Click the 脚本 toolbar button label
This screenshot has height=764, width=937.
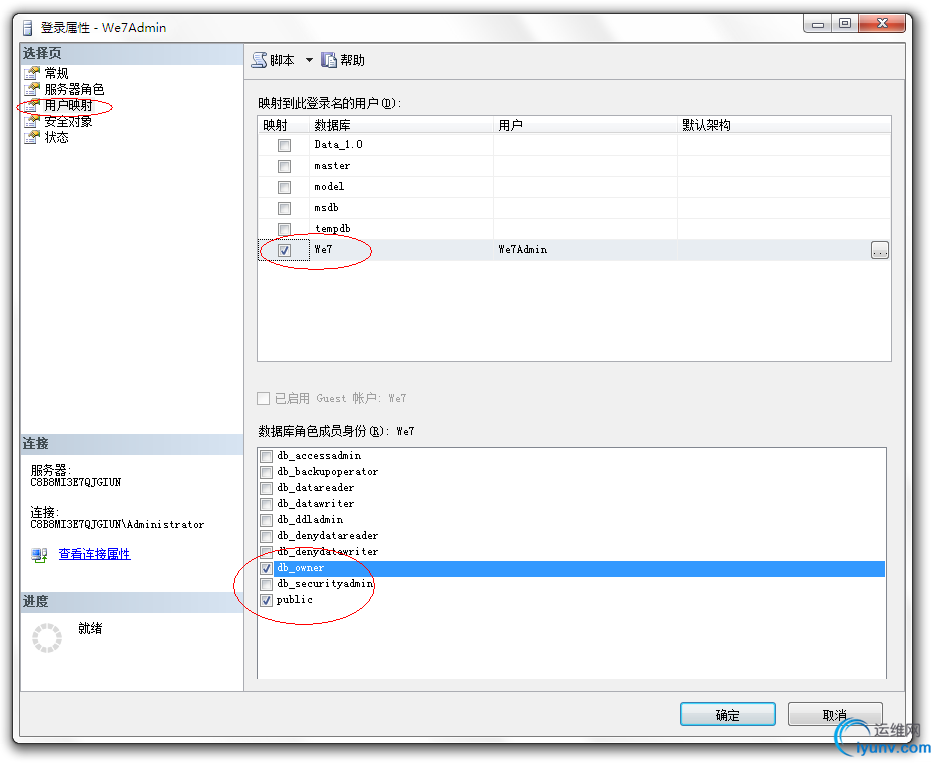(282, 60)
